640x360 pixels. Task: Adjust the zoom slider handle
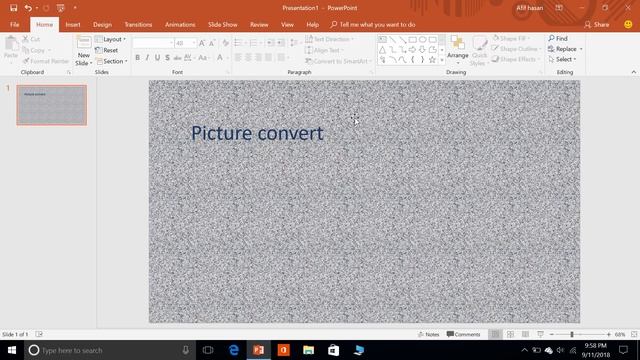pos(572,334)
